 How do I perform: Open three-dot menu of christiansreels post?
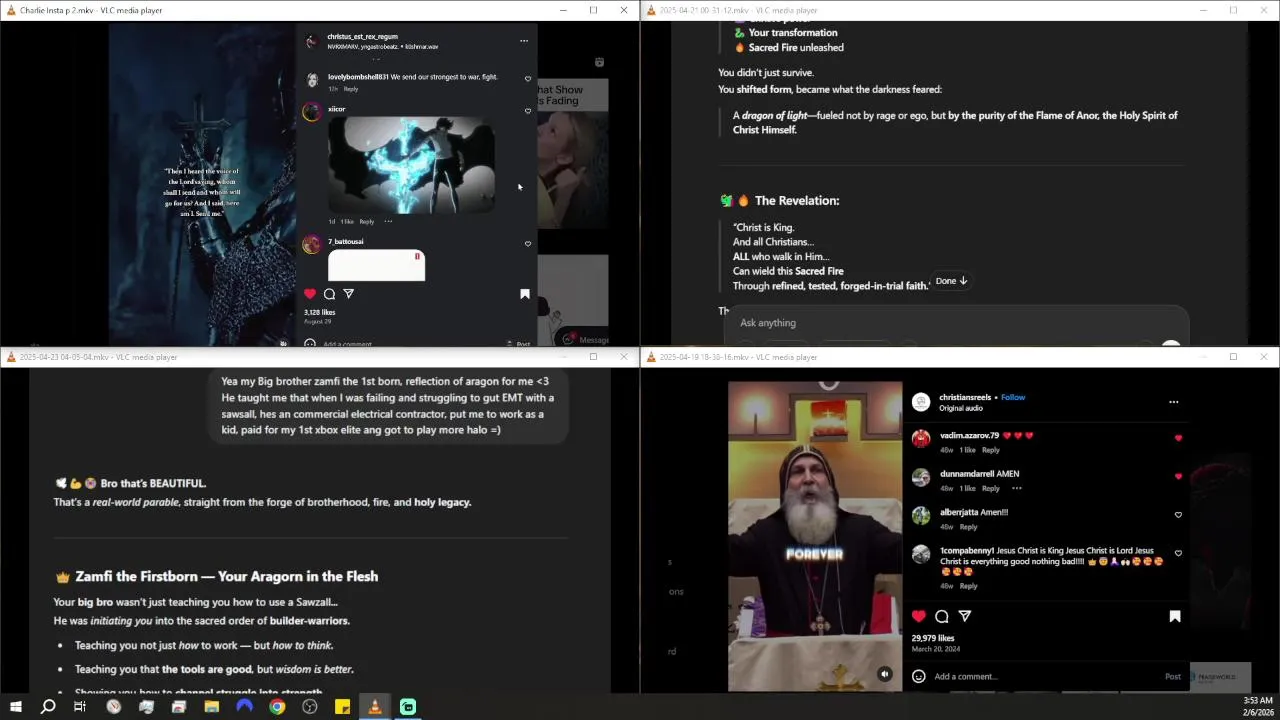pos(1173,402)
